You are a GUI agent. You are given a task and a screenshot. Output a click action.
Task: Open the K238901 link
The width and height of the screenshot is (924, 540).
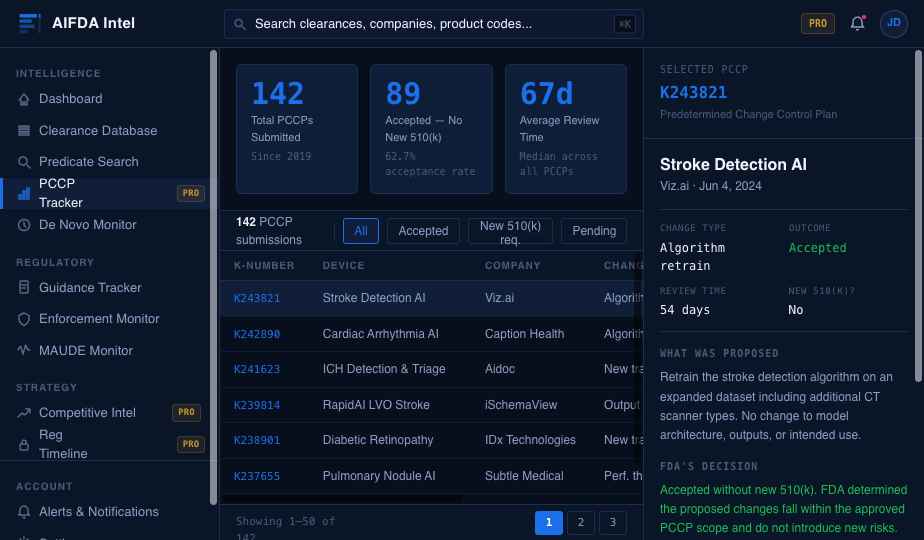tap(256, 440)
